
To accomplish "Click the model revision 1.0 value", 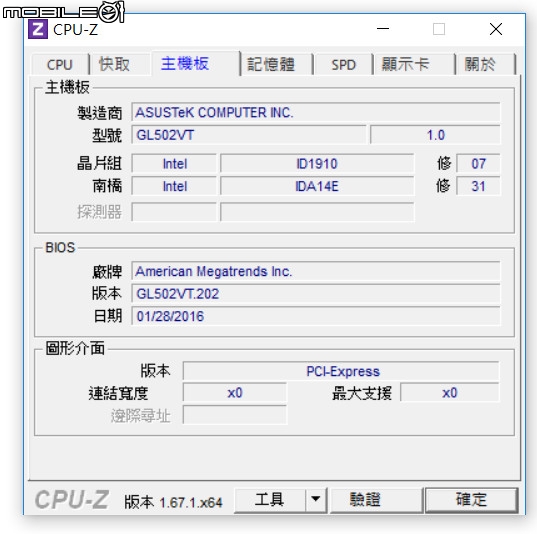I will (x=435, y=135).
